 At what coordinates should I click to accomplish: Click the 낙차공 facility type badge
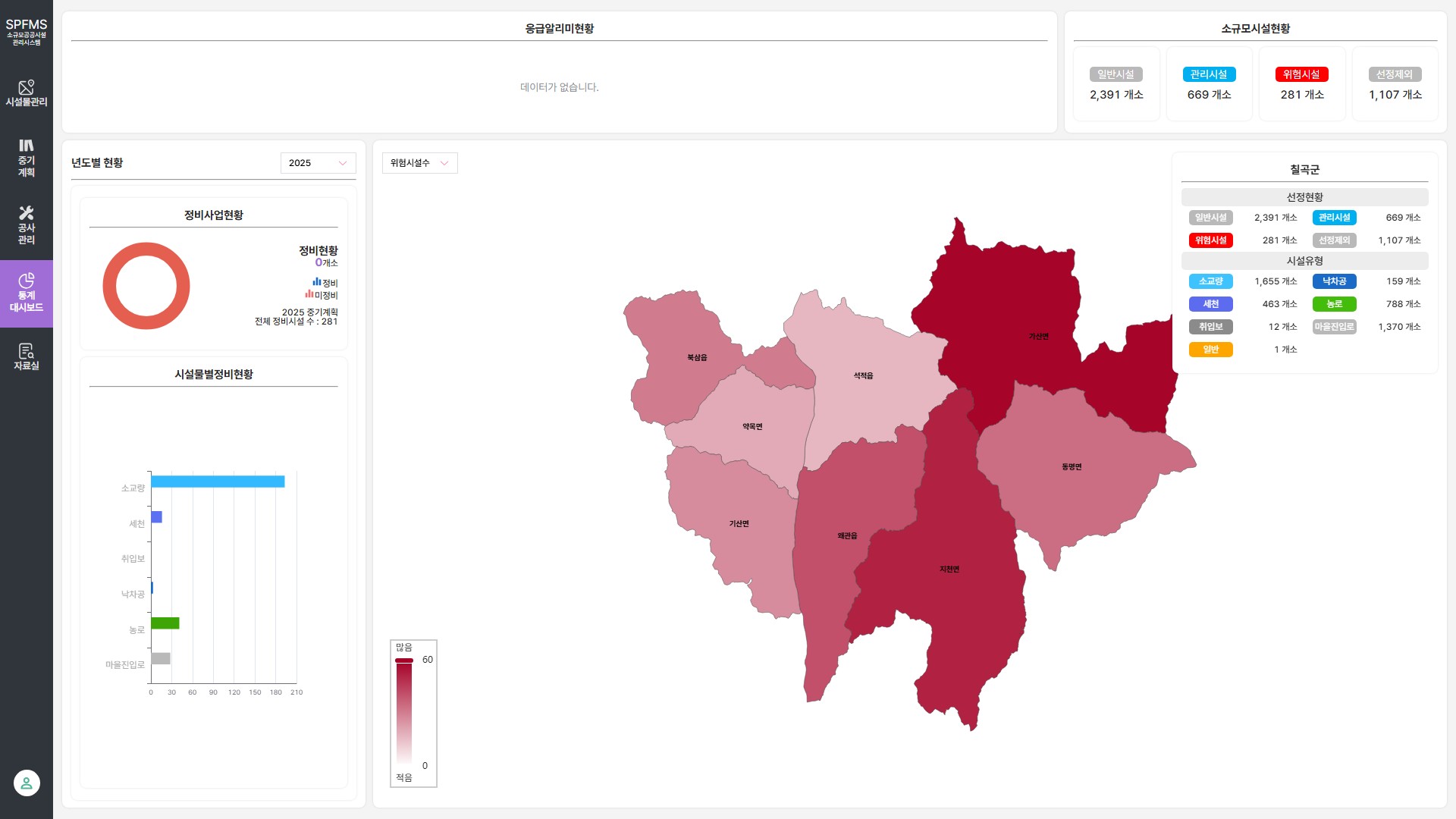point(1335,281)
